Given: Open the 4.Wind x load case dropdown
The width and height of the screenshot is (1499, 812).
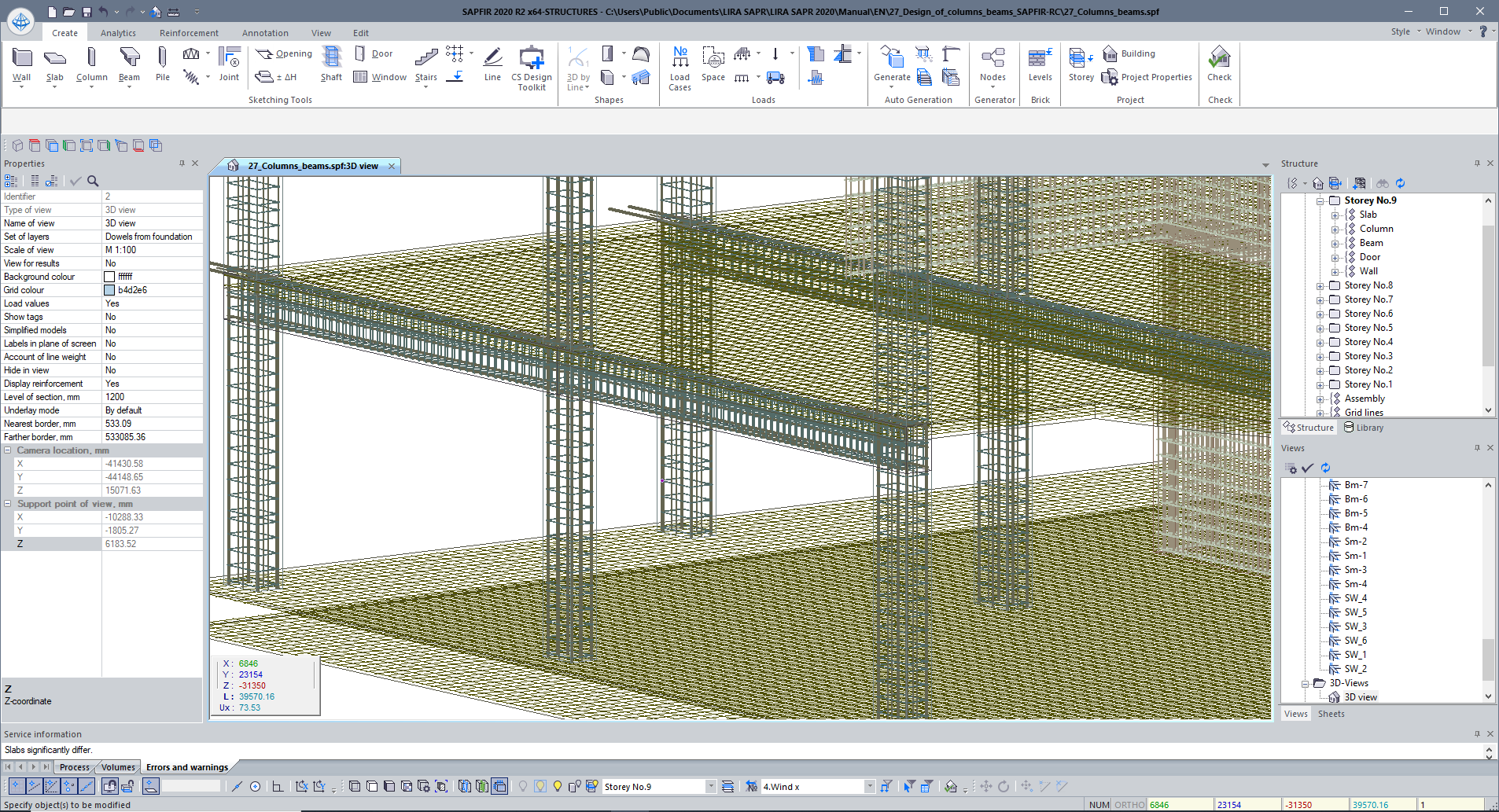Looking at the screenshot, I should click(869, 787).
